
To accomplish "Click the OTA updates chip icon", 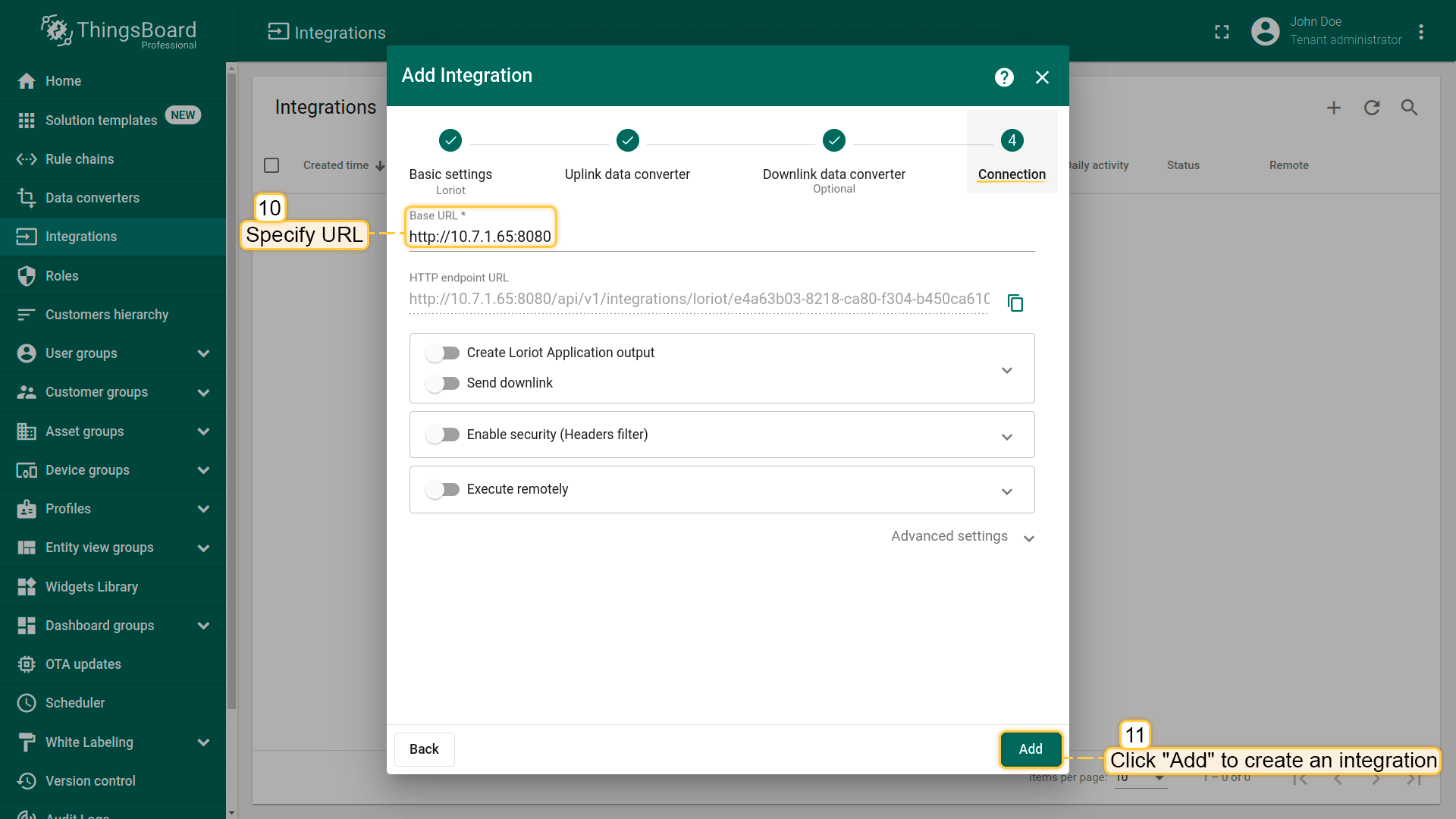I will tap(27, 664).
